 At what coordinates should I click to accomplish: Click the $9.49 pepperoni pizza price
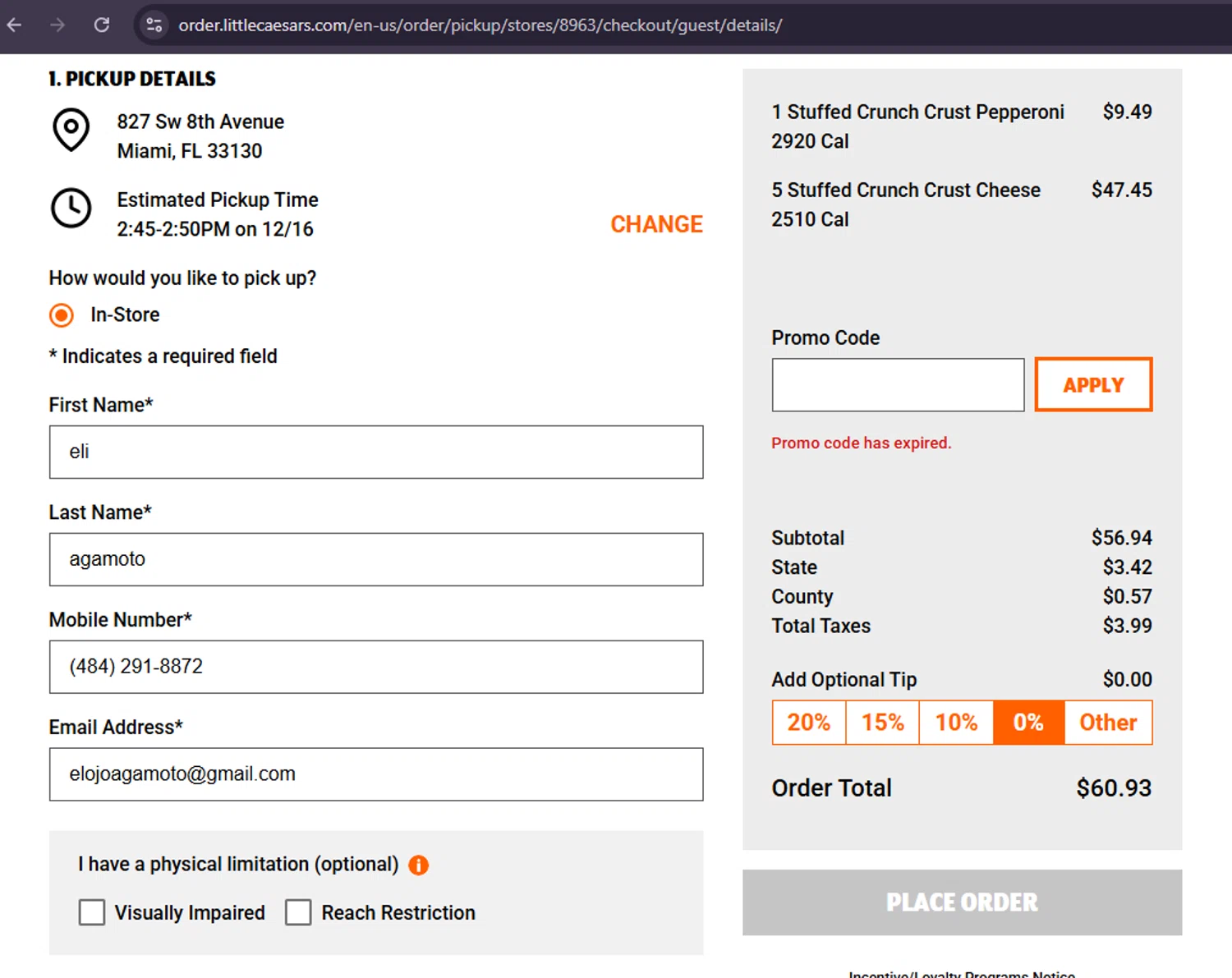pyautogui.click(x=1127, y=112)
